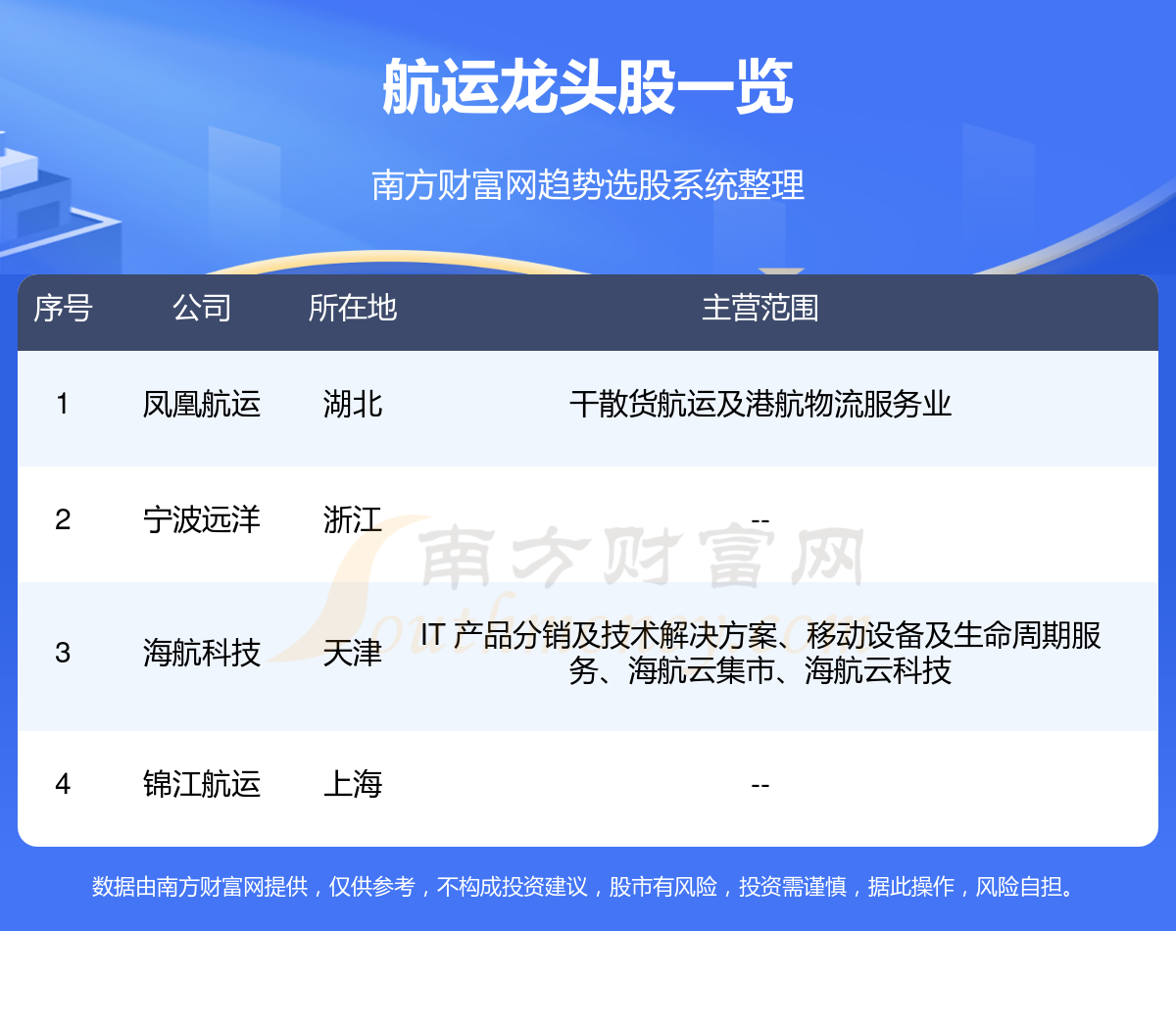Click the location cell 上海
The width and height of the screenshot is (1176, 1029).
(x=353, y=784)
